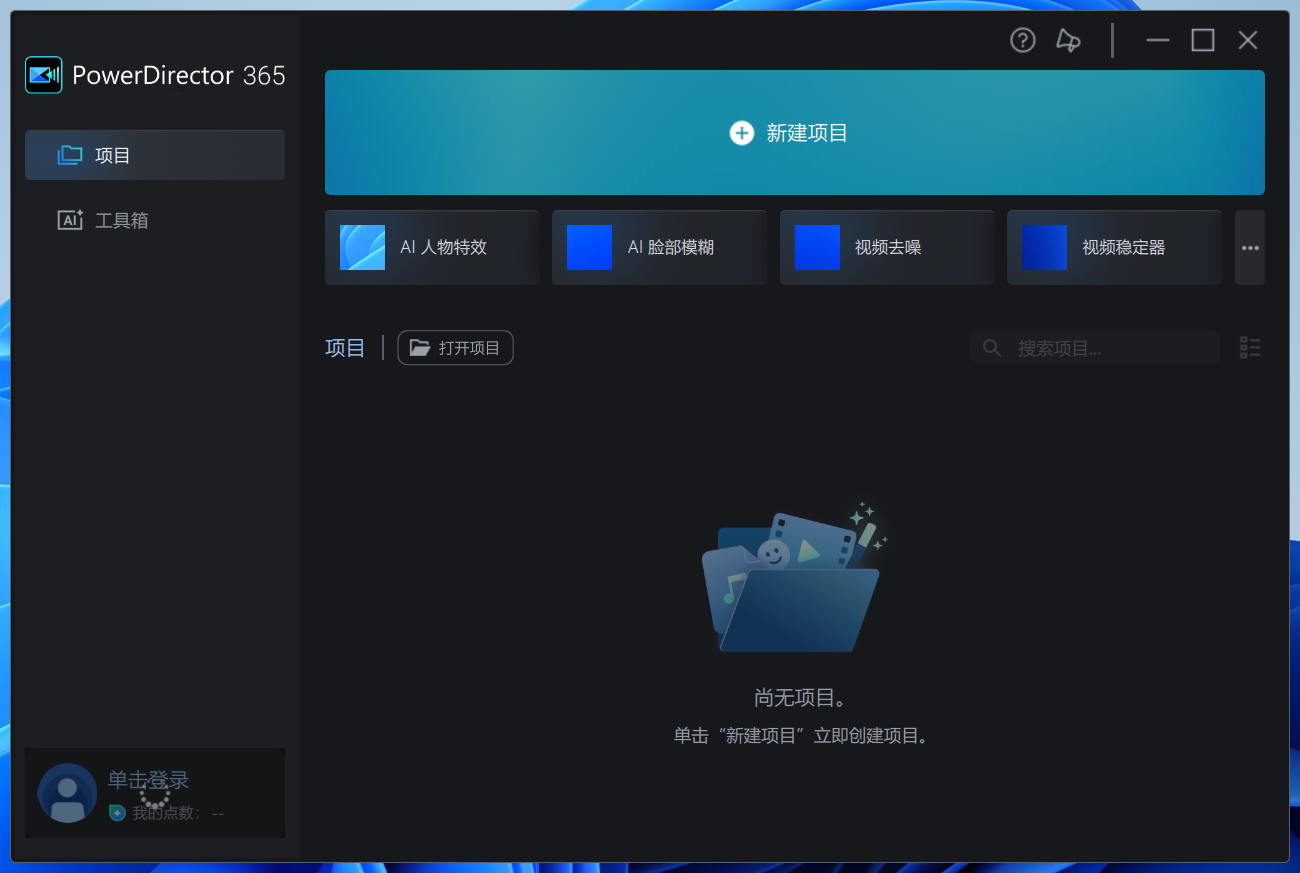
Task: Click the PowerDirector 365 logo icon
Action: point(44,75)
